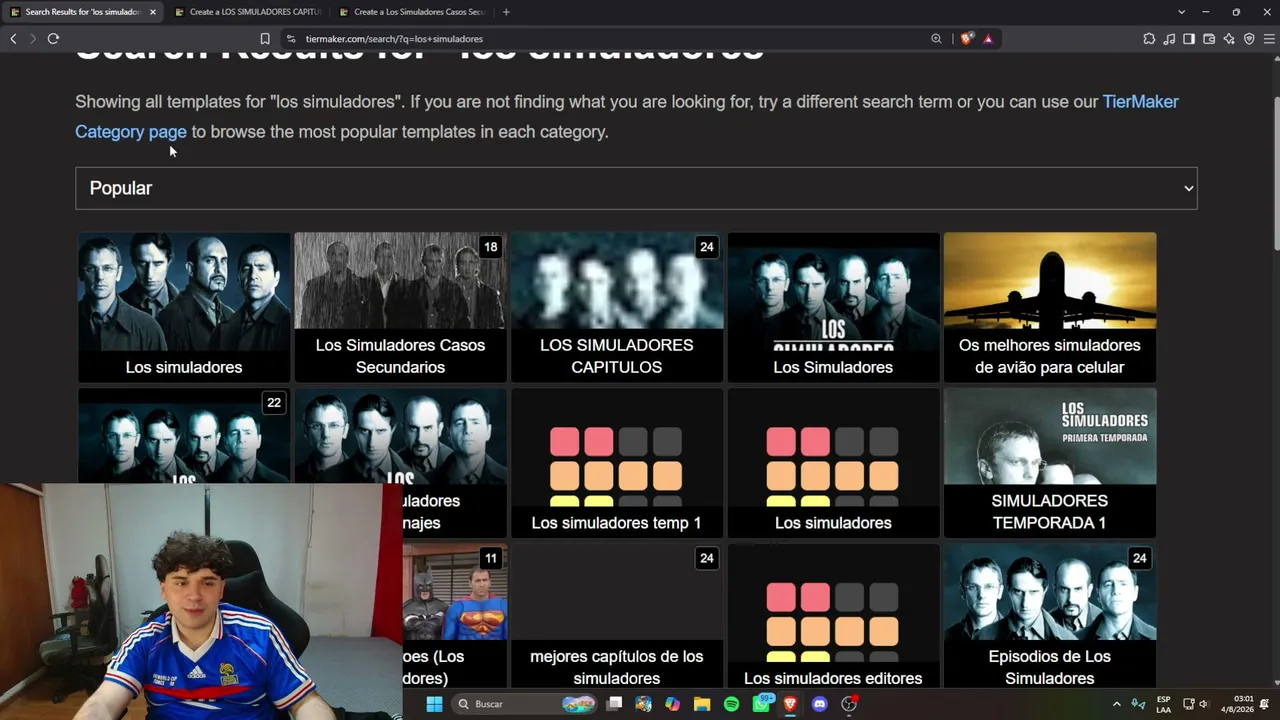Open Brave Leo AI sparkle icon
Image resolution: width=1280 pixels, height=720 pixels.
click(1229, 39)
